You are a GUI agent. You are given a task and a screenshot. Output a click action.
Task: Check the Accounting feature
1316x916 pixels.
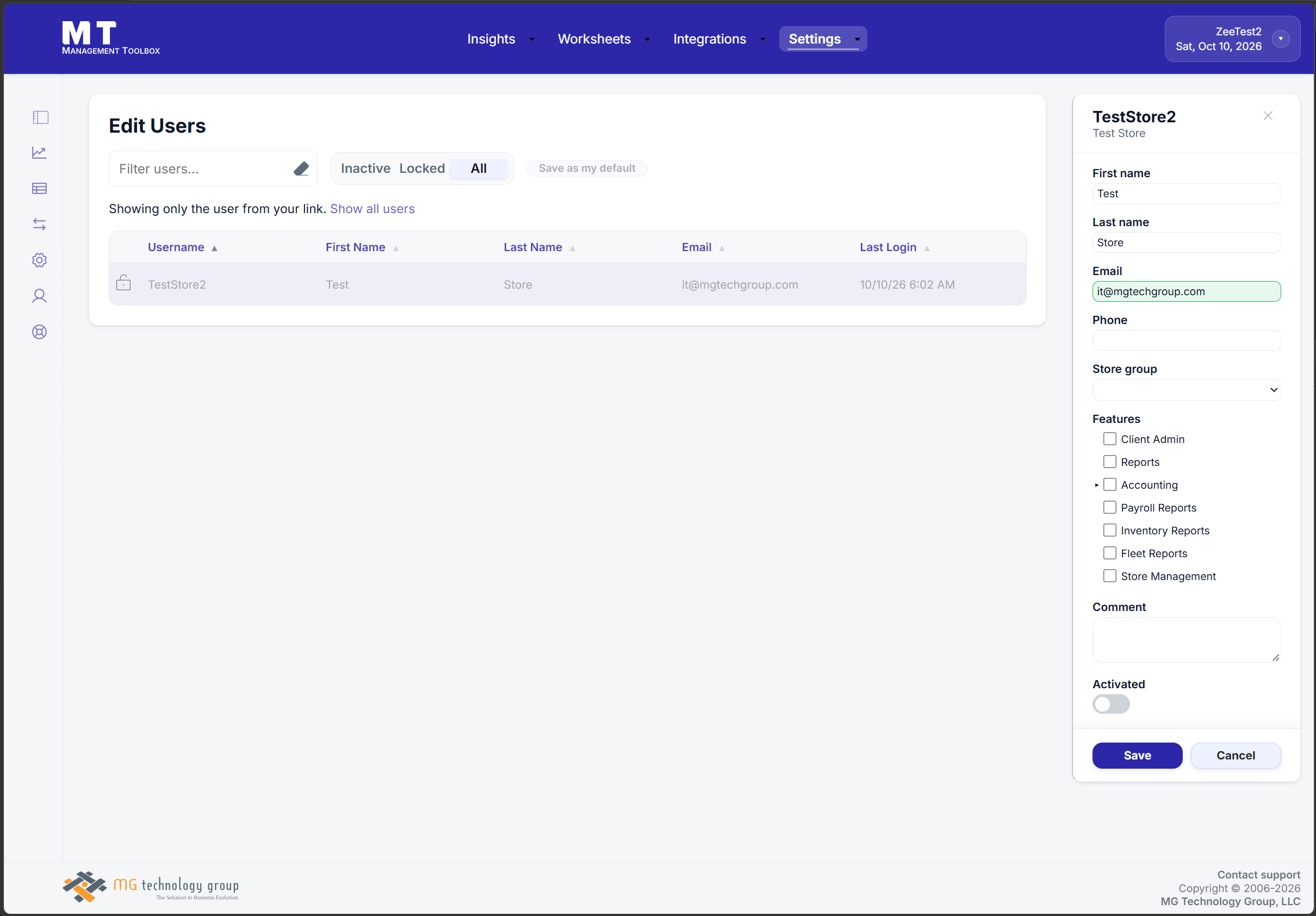(1110, 485)
